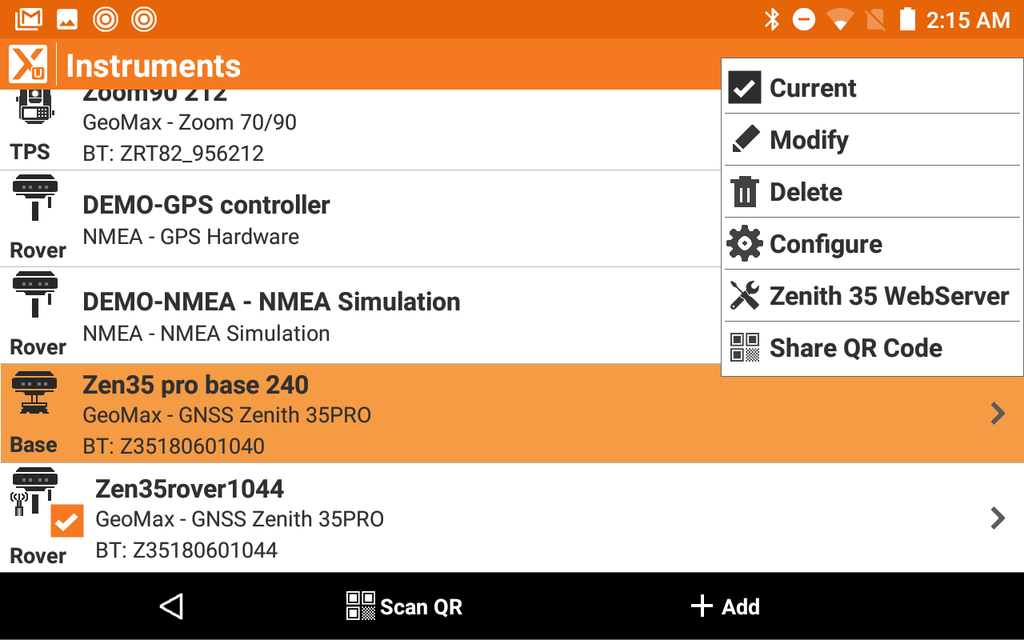
Task: Click the pencil icon beside Modify
Action: click(745, 139)
